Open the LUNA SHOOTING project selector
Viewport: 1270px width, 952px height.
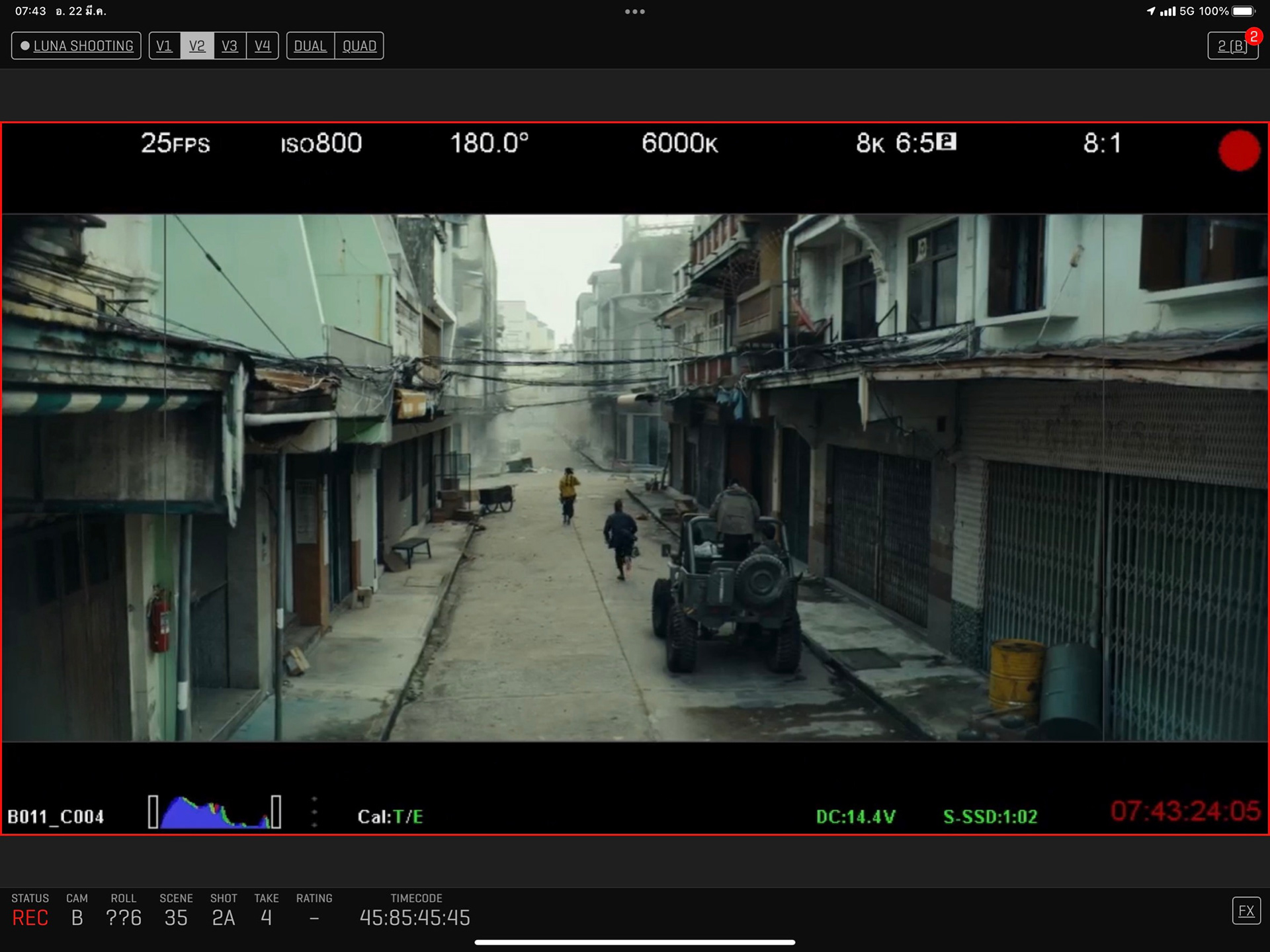pos(76,46)
